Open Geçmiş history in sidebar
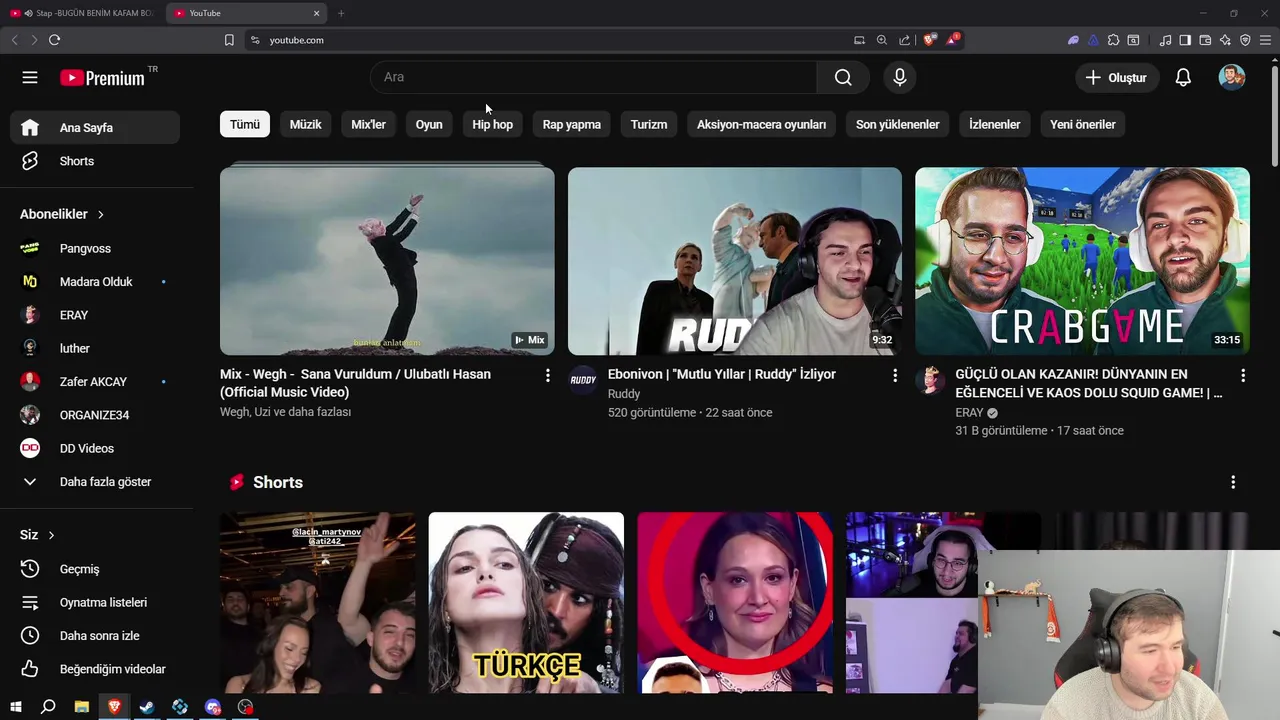Viewport: 1280px width, 720px height. (95, 569)
